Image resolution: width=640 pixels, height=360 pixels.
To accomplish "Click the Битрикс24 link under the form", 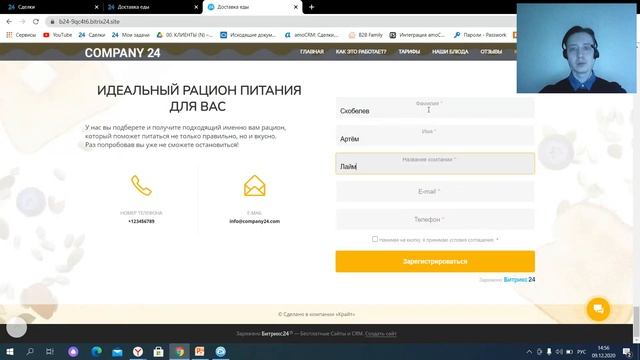I will [519, 280].
